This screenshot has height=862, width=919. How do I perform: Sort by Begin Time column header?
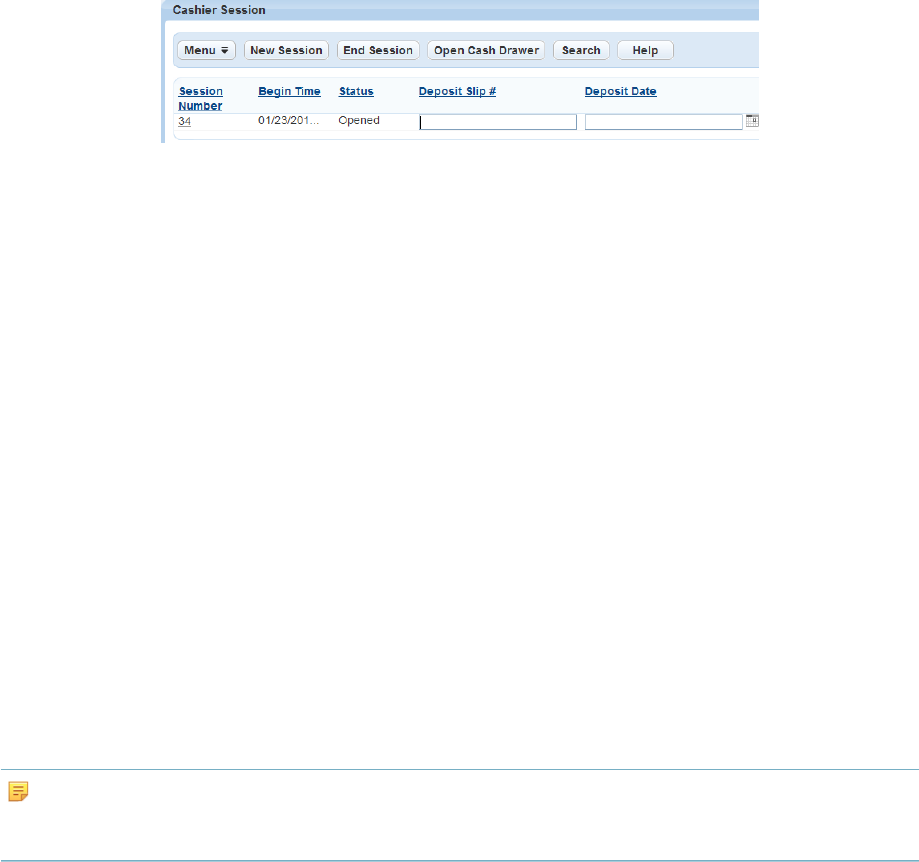290,91
